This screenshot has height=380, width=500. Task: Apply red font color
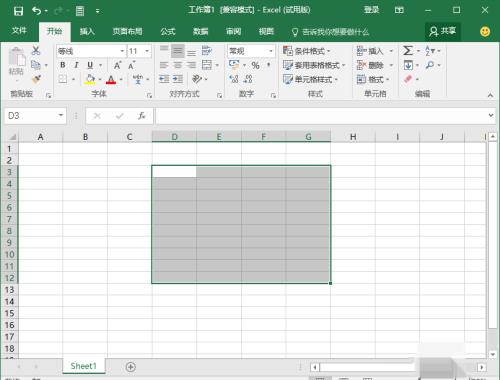pos(111,79)
